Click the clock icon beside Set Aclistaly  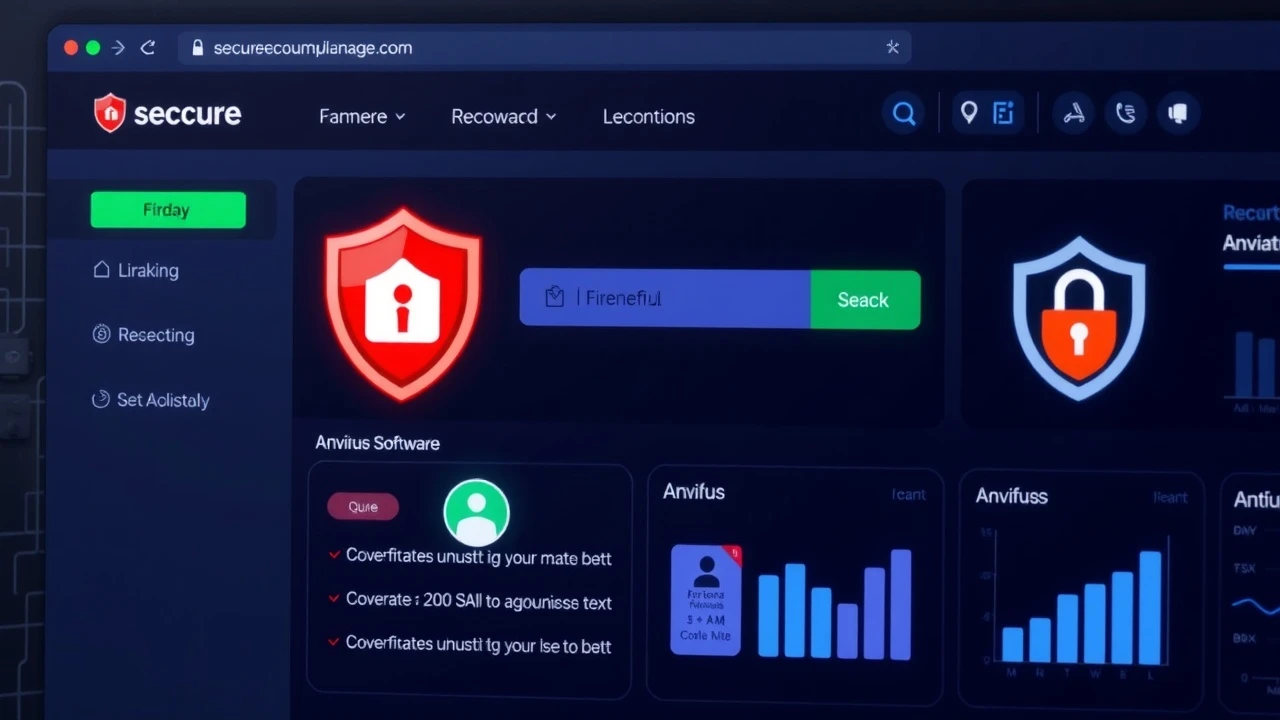101,399
